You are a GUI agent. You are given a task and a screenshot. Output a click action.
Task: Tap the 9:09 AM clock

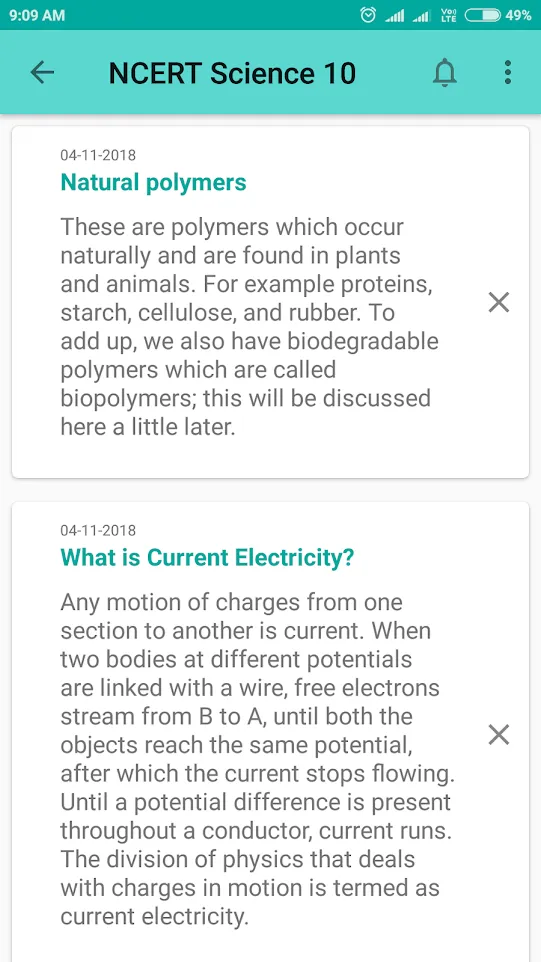[37, 15]
